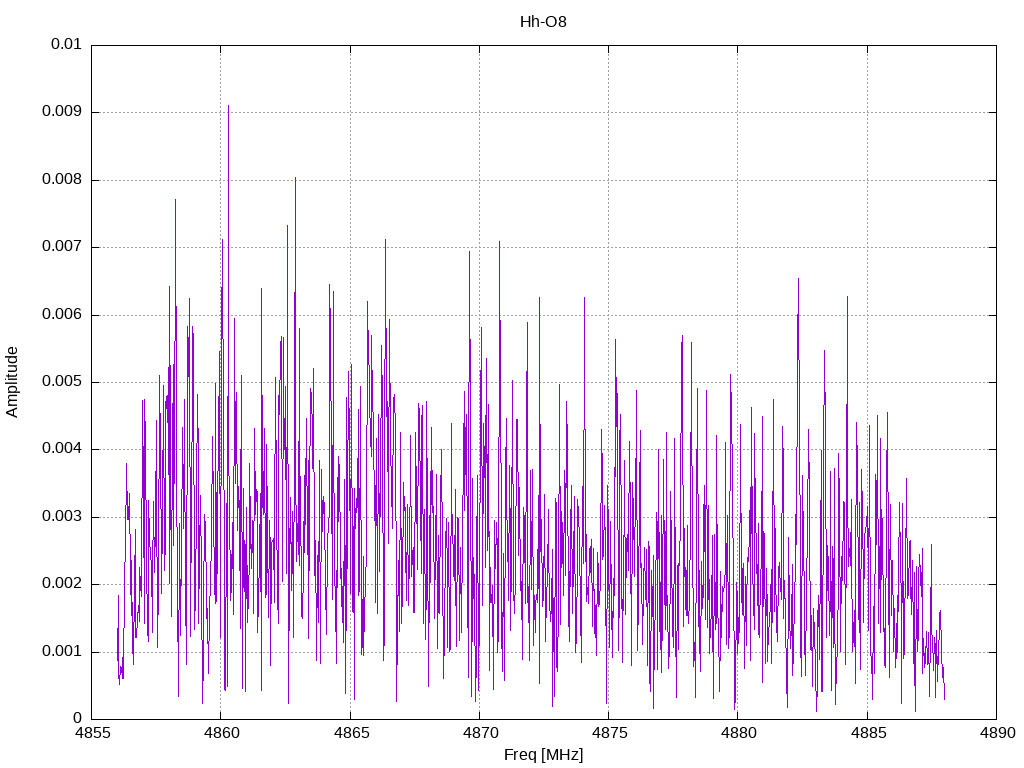Viewport: 1024px width, 768px height.
Task: Click the Freq [MHz] x-axis label
Action: (x=543, y=755)
